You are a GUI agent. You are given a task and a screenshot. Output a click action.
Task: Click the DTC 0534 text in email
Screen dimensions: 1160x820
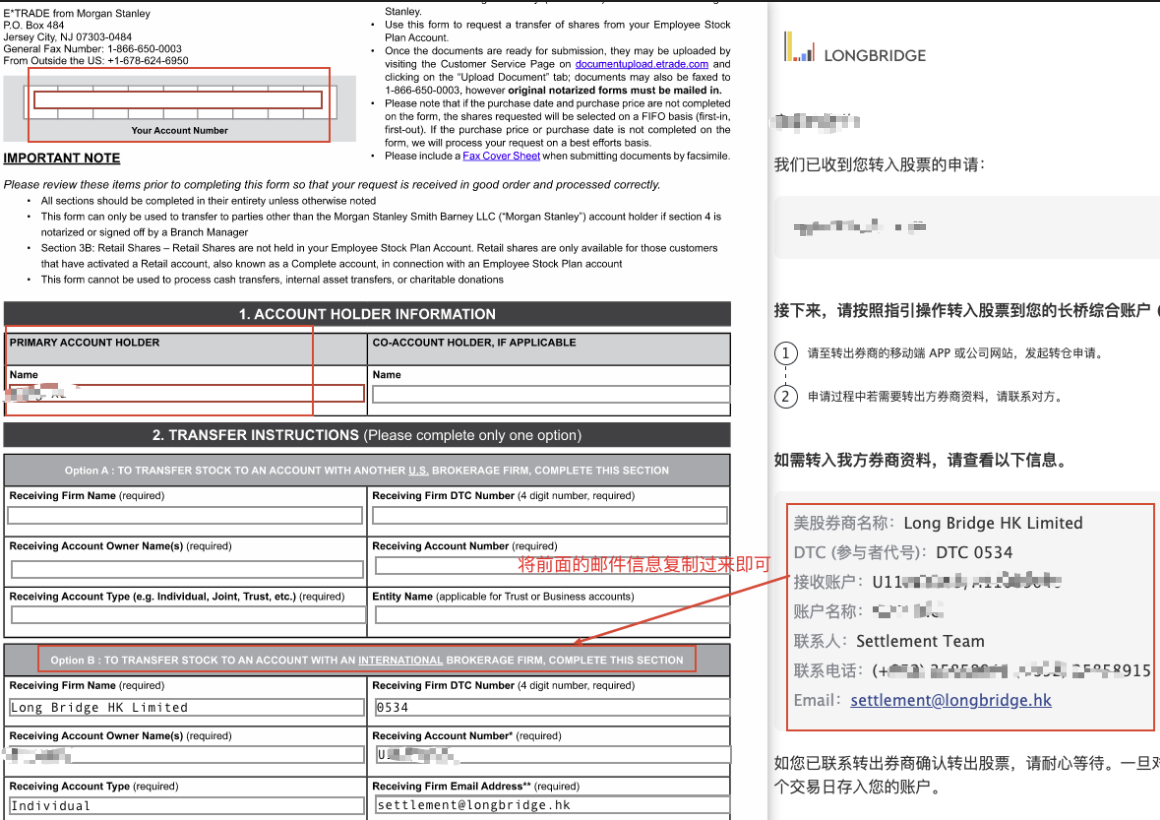(x=974, y=553)
